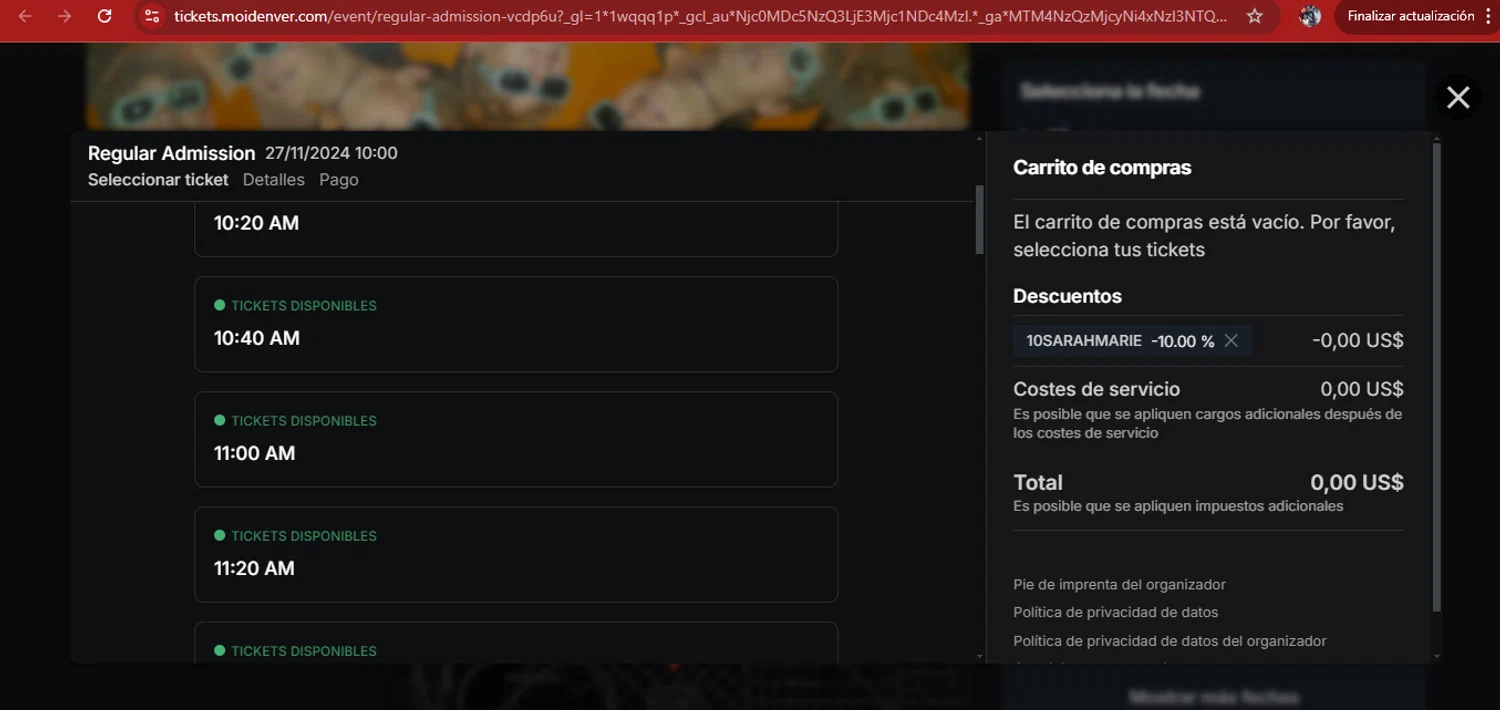
Task: Click the 27/11/2024 10:00 date text
Action: pos(331,153)
